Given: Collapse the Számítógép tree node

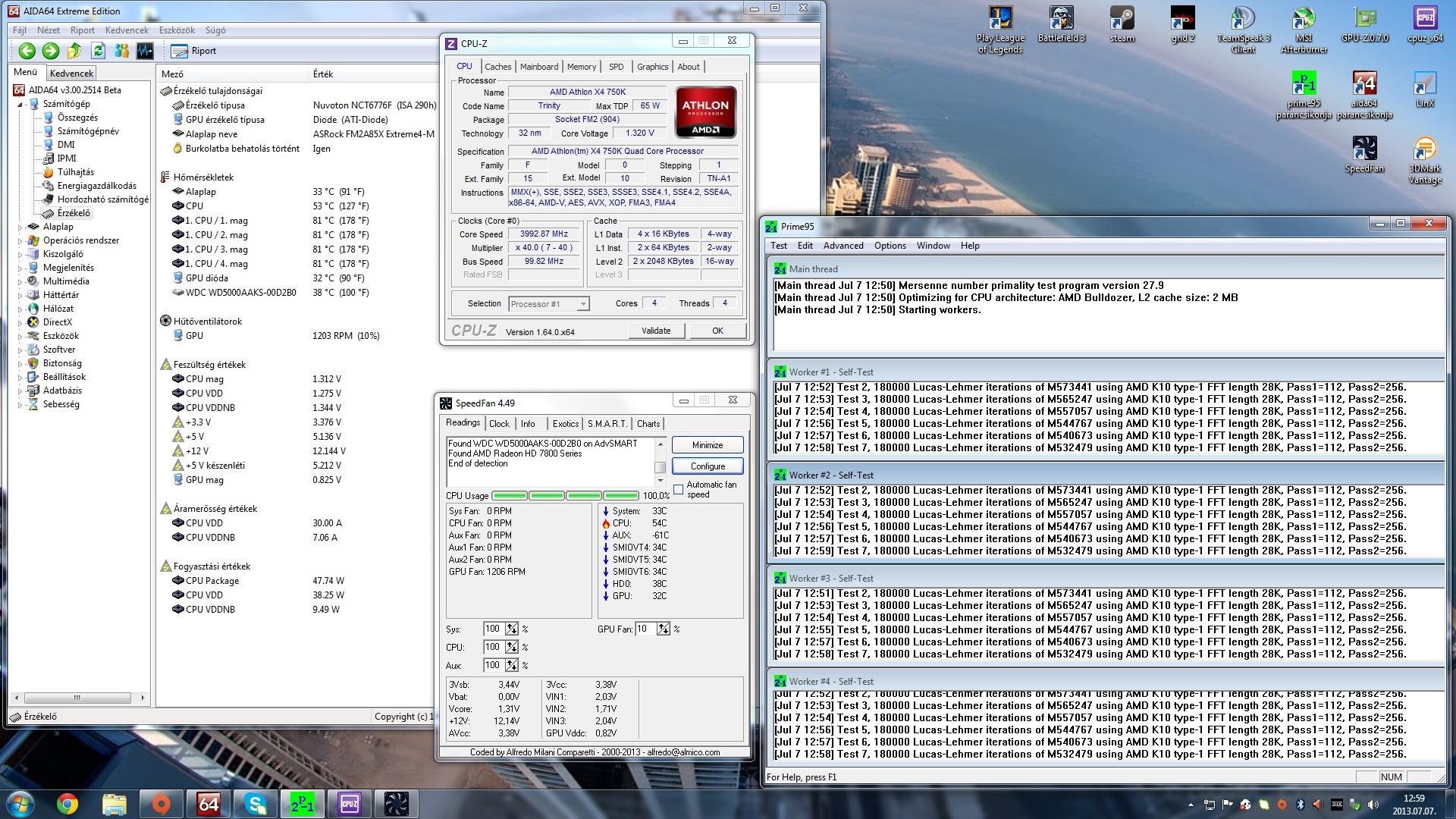Looking at the screenshot, I should (20, 104).
